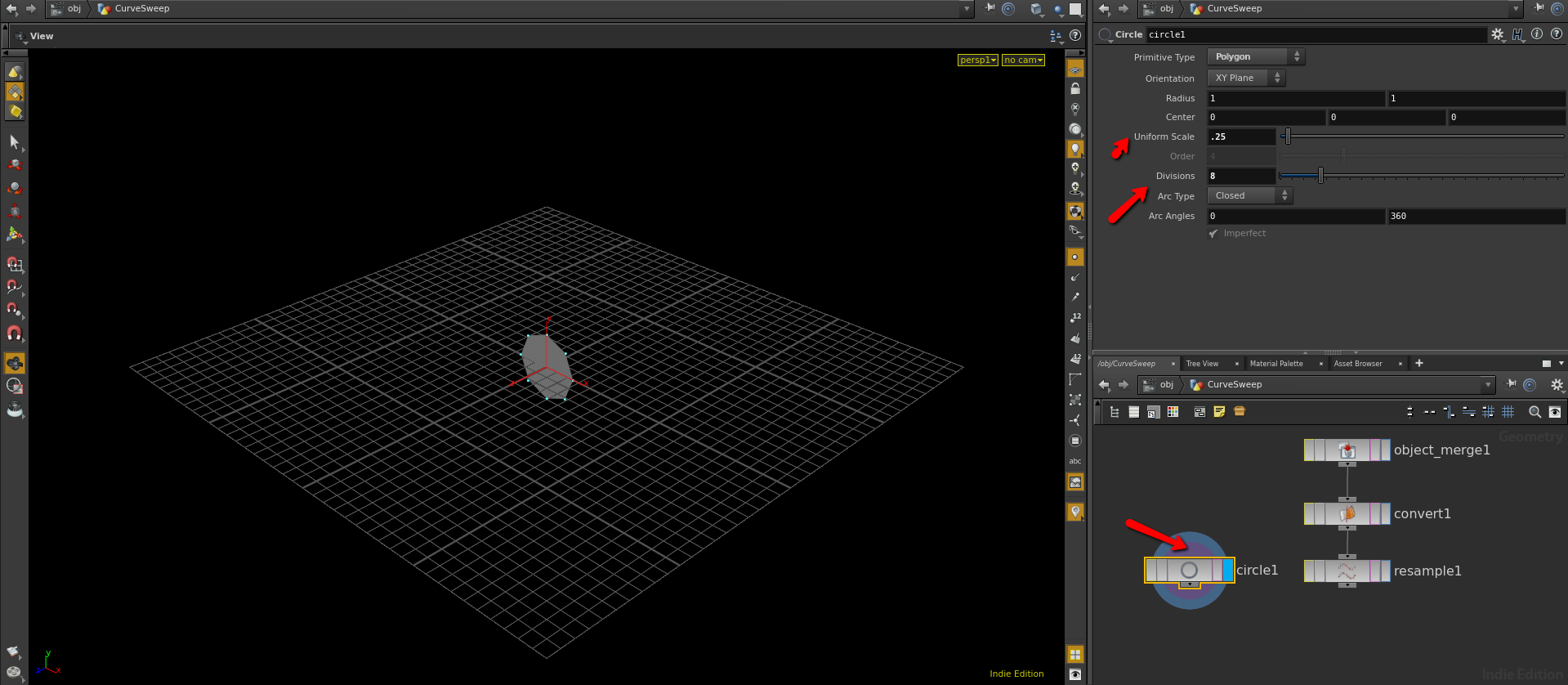Image resolution: width=1568 pixels, height=685 pixels.
Task: Open the network color palette icon
Action: click(1173, 412)
